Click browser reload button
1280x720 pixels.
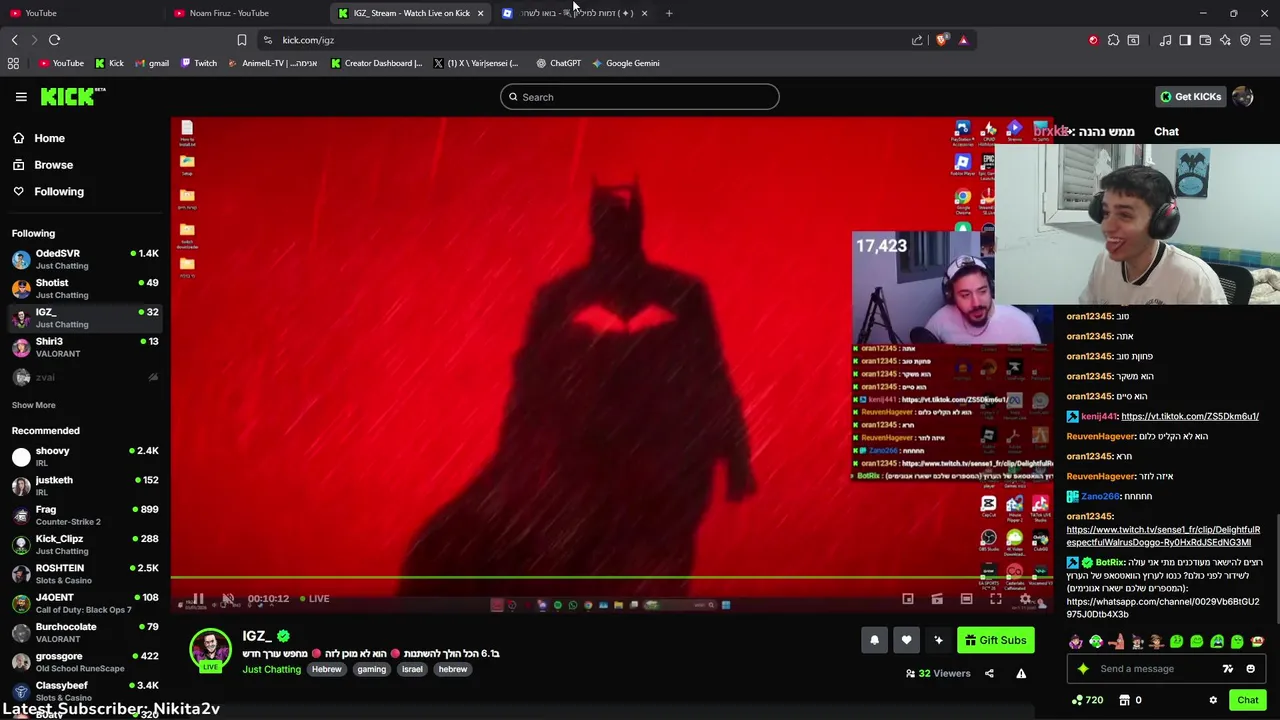point(54,40)
